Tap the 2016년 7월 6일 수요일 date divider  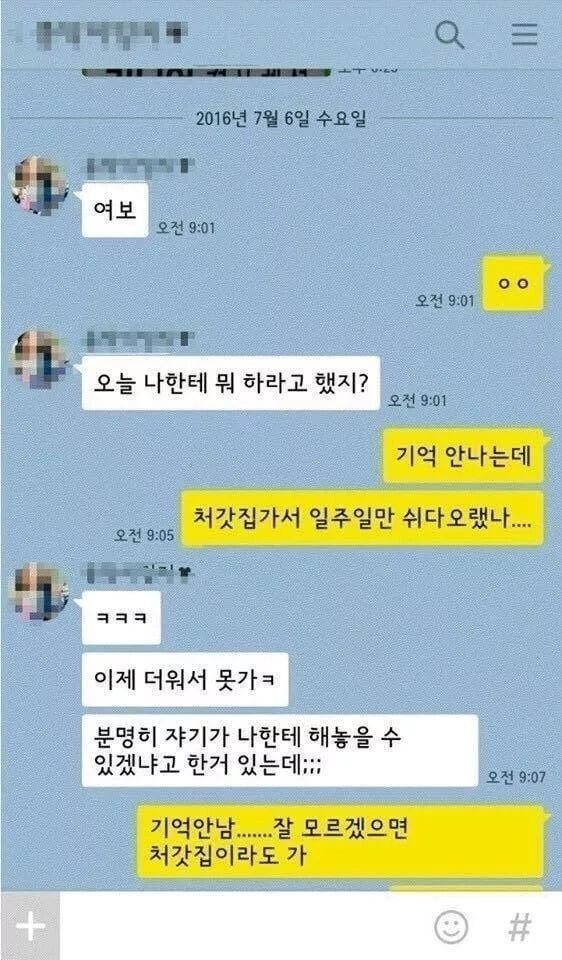coord(281,118)
